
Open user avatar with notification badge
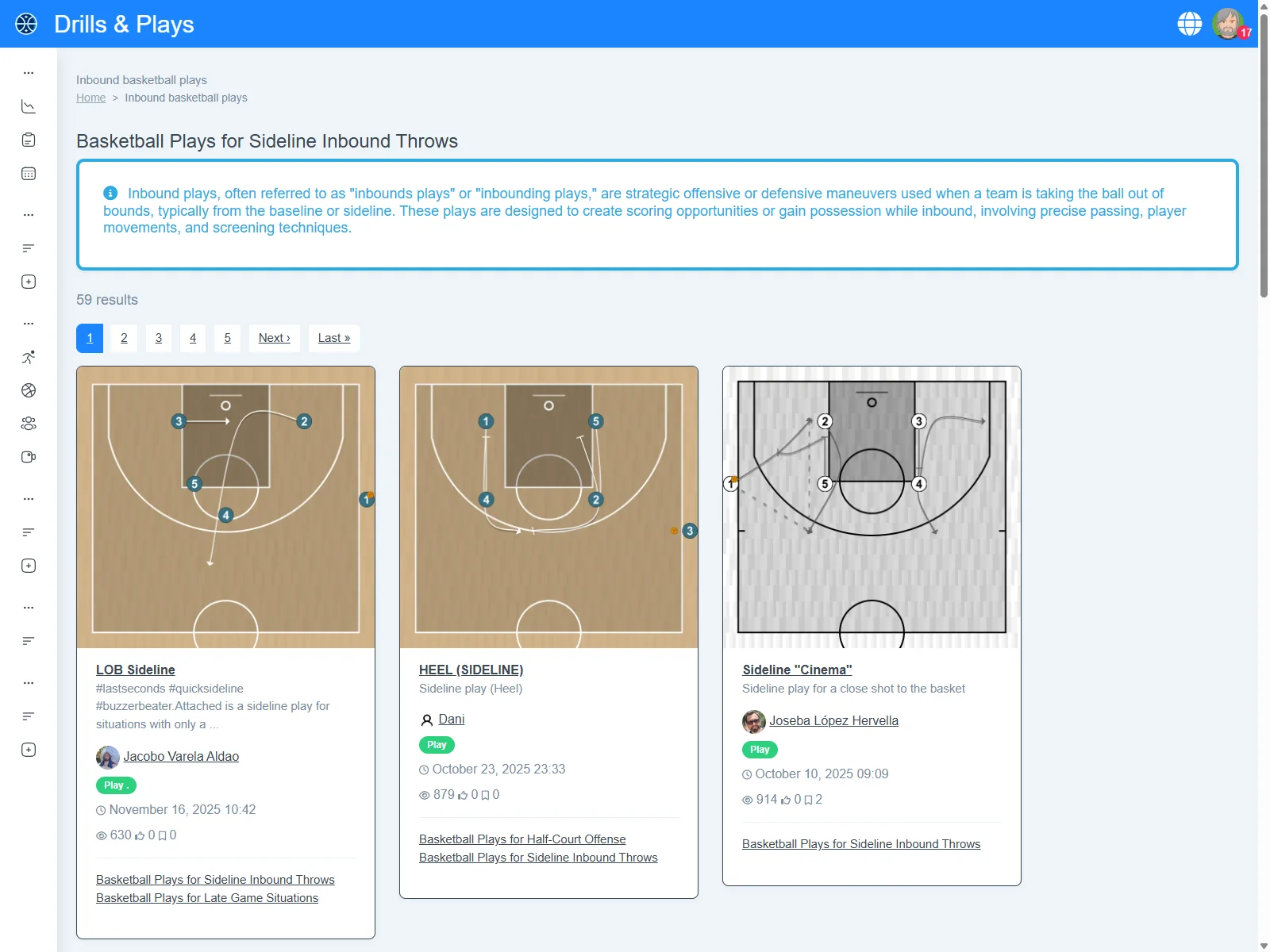click(x=1228, y=24)
